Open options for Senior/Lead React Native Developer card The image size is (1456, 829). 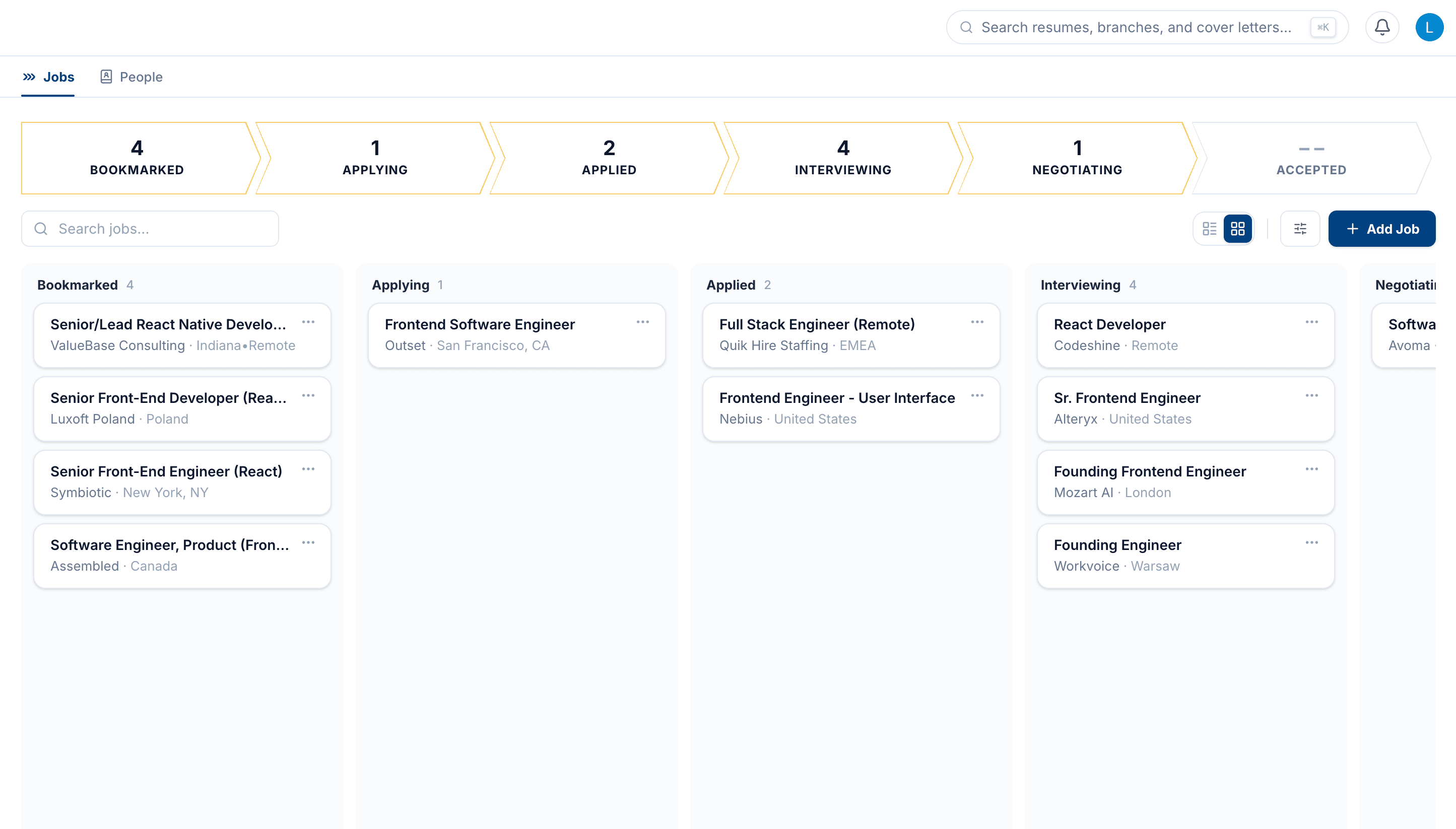(308, 322)
